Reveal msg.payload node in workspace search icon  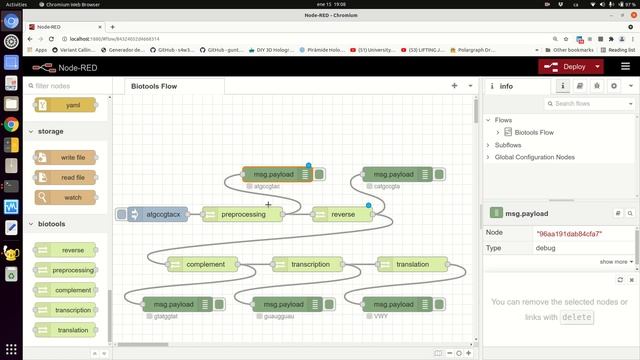click(630, 213)
